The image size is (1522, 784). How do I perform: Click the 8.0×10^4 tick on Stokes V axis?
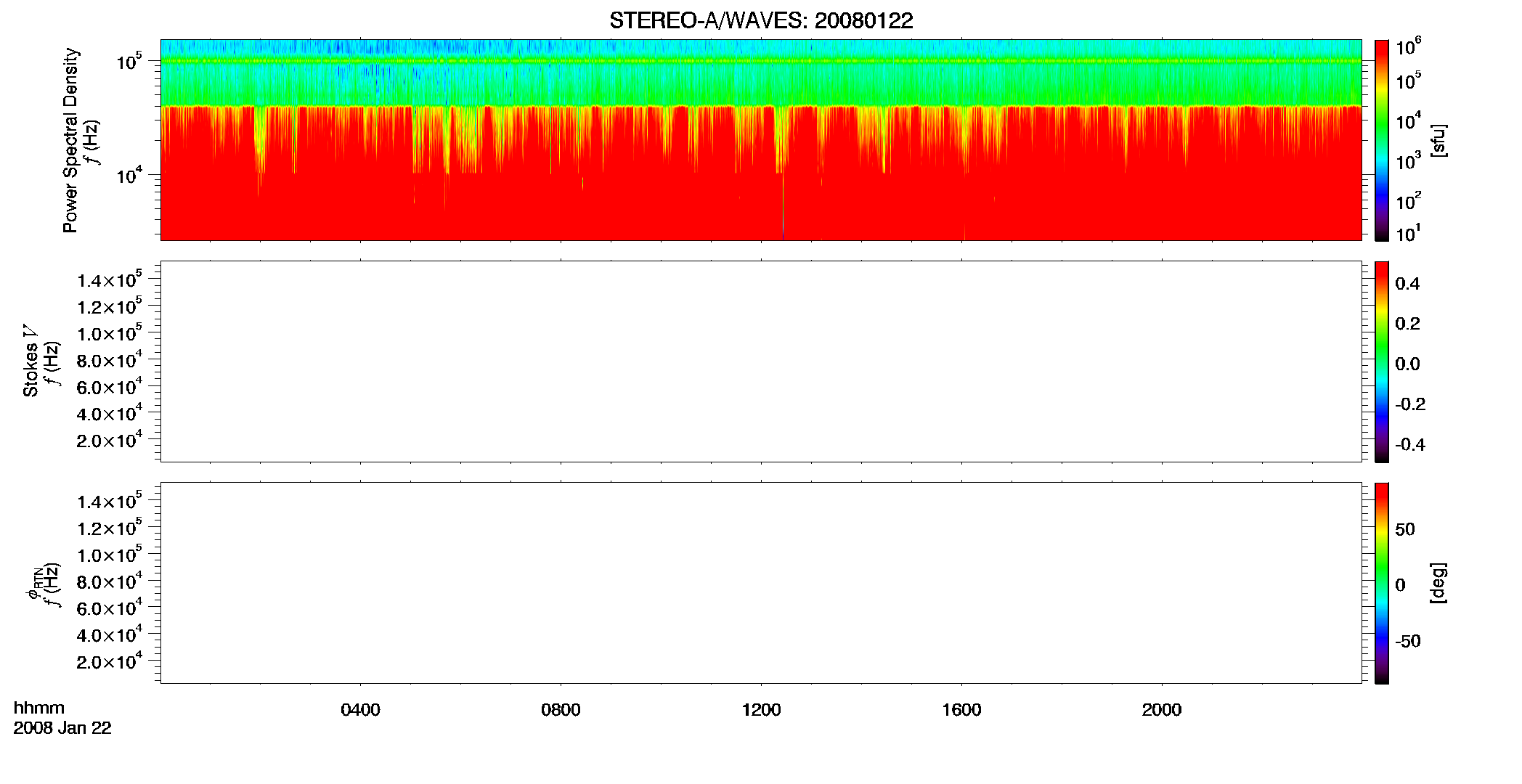point(110,359)
